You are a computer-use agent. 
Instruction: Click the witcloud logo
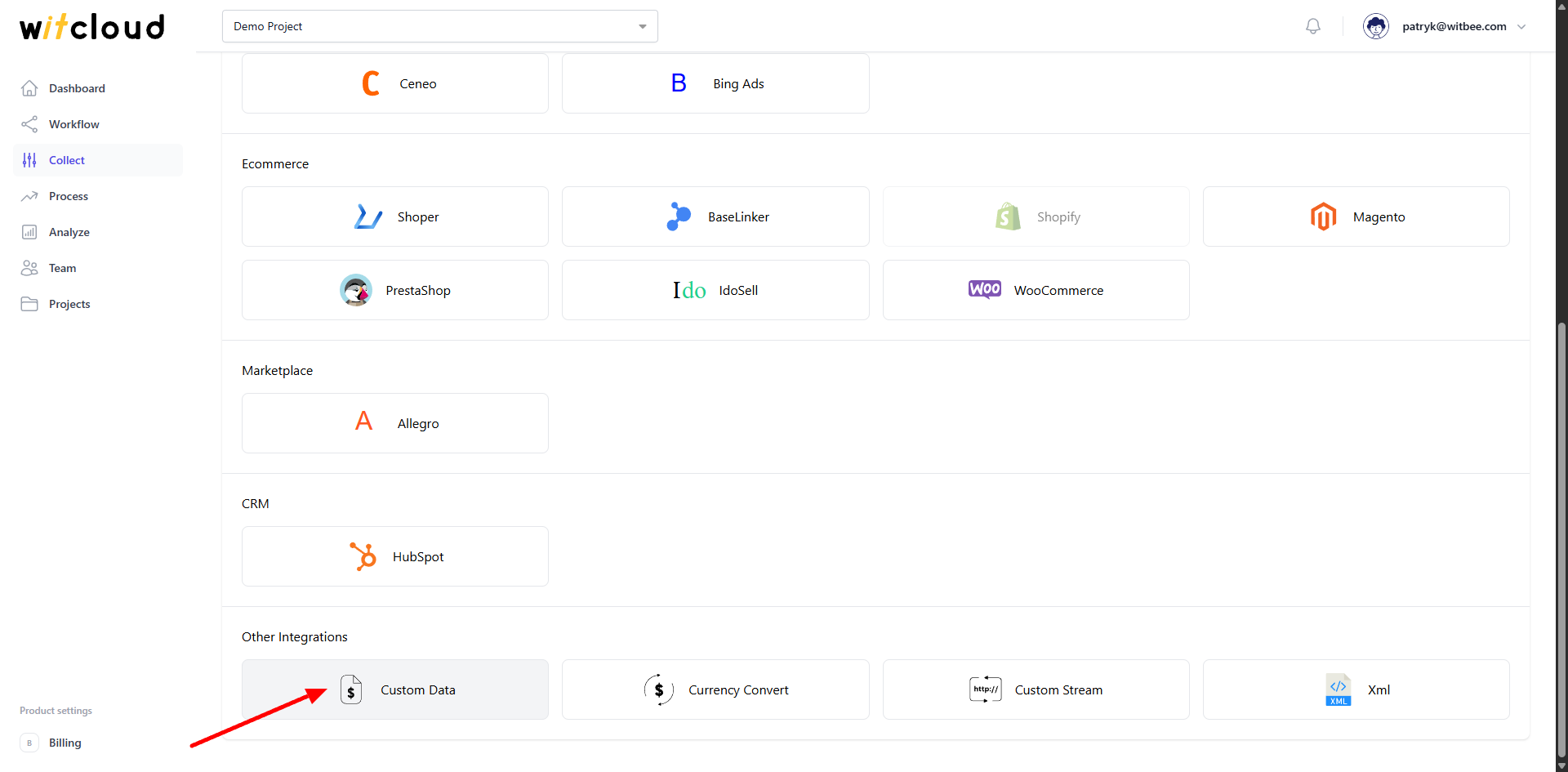click(92, 27)
